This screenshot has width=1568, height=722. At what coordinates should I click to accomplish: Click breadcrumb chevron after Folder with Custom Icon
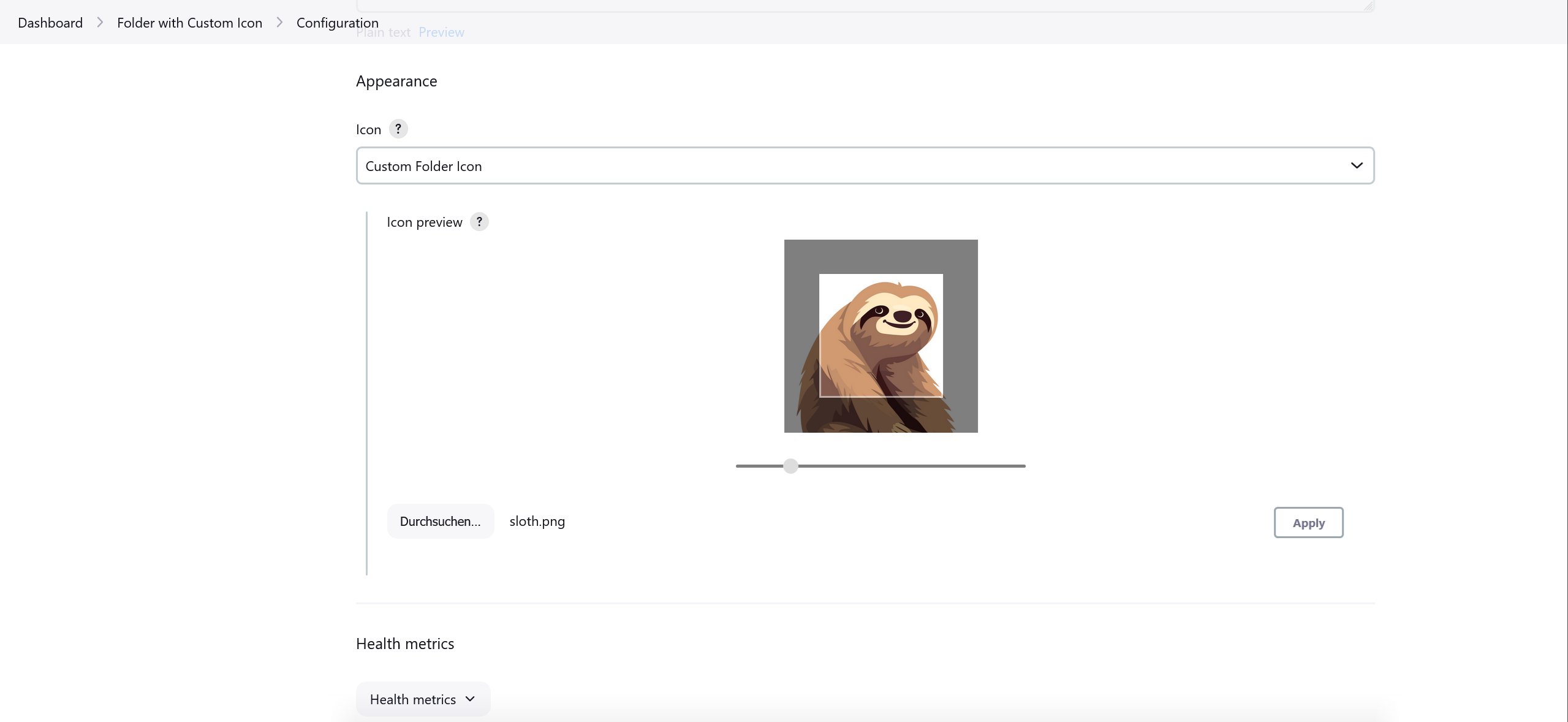coord(279,23)
